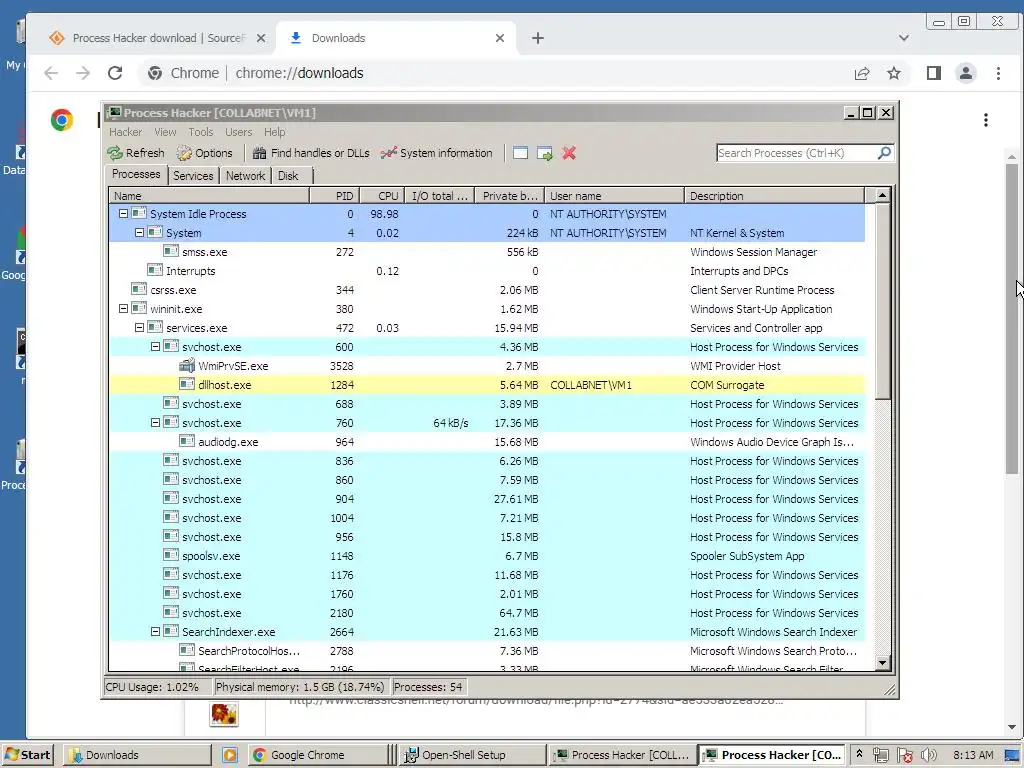
Task: Switch to Open-Shell Setup taskbar button
Action: click(472, 755)
